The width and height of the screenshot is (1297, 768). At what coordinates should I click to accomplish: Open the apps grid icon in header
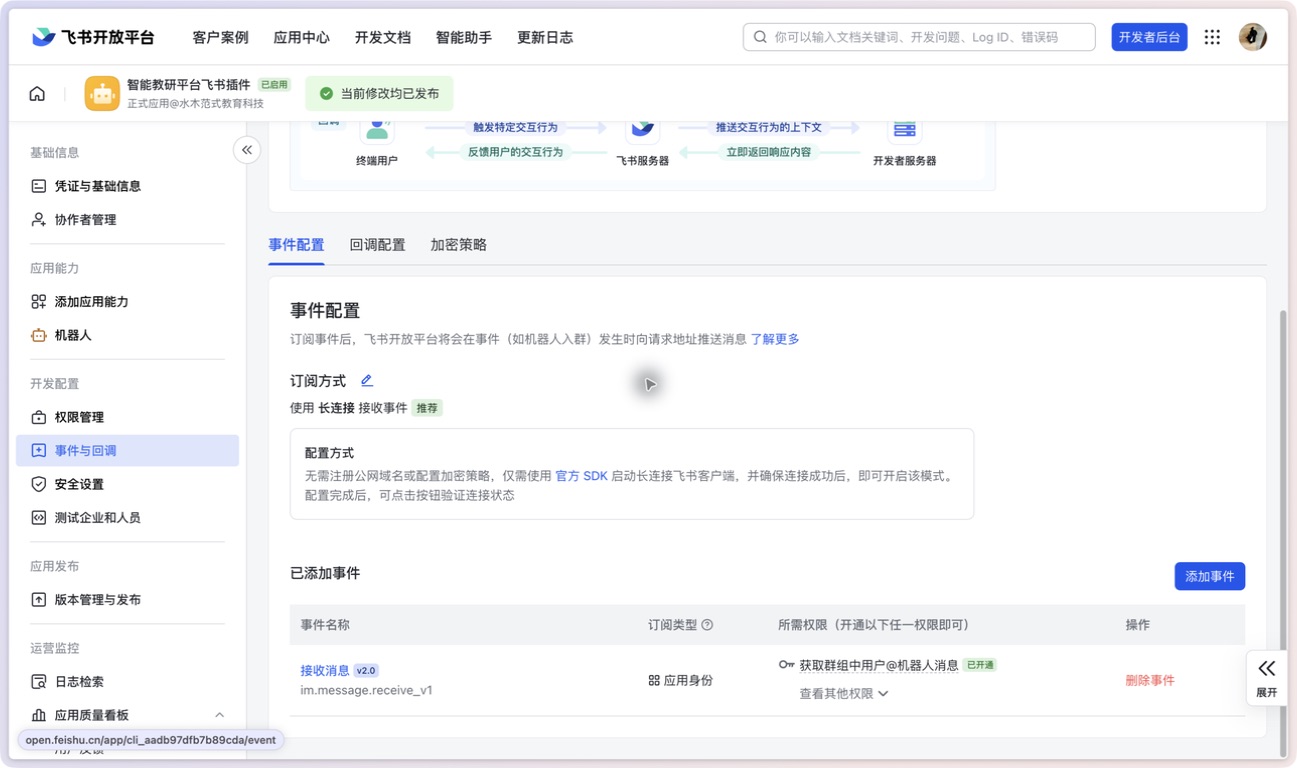[x=1212, y=37]
